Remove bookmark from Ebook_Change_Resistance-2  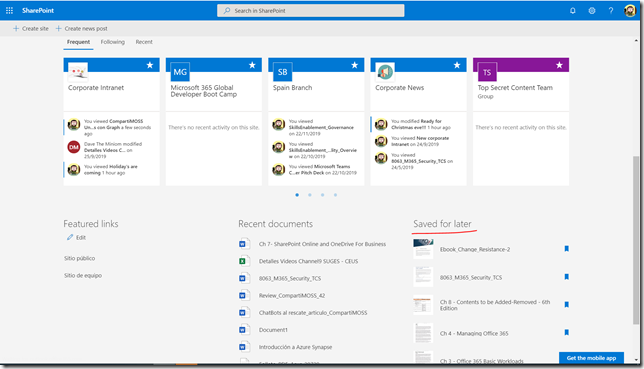pyautogui.click(x=566, y=249)
